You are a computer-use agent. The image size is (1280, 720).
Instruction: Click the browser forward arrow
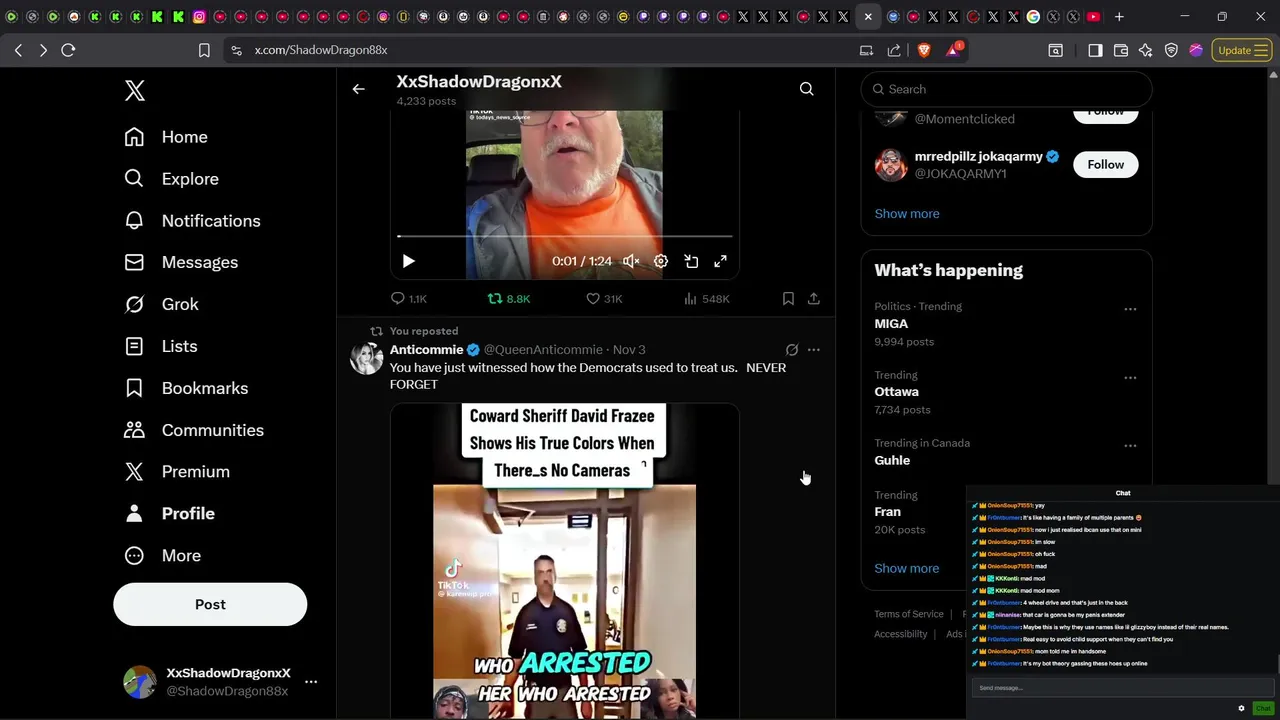coord(43,50)
